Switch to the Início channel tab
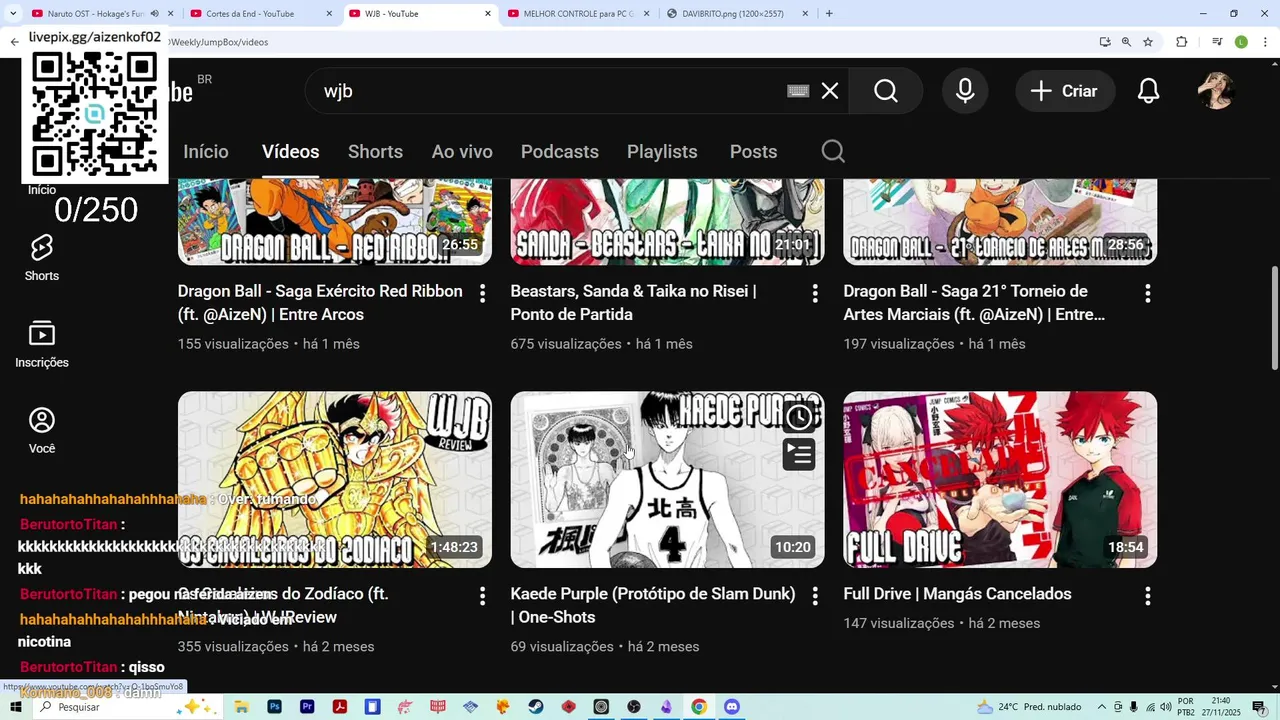 tap(206, 152)
